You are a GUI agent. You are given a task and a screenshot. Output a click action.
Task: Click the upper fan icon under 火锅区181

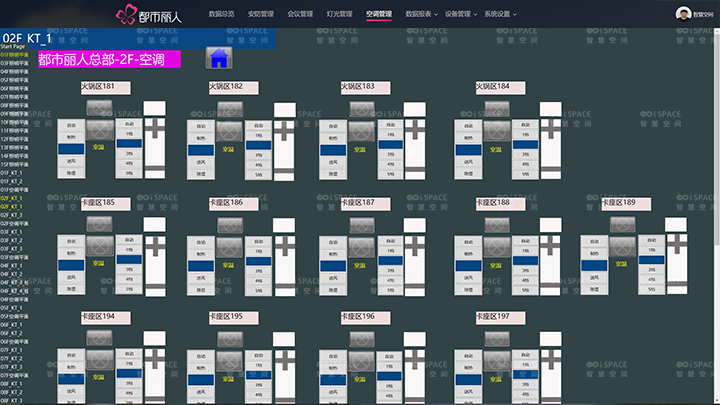click(x=98, y=106)
